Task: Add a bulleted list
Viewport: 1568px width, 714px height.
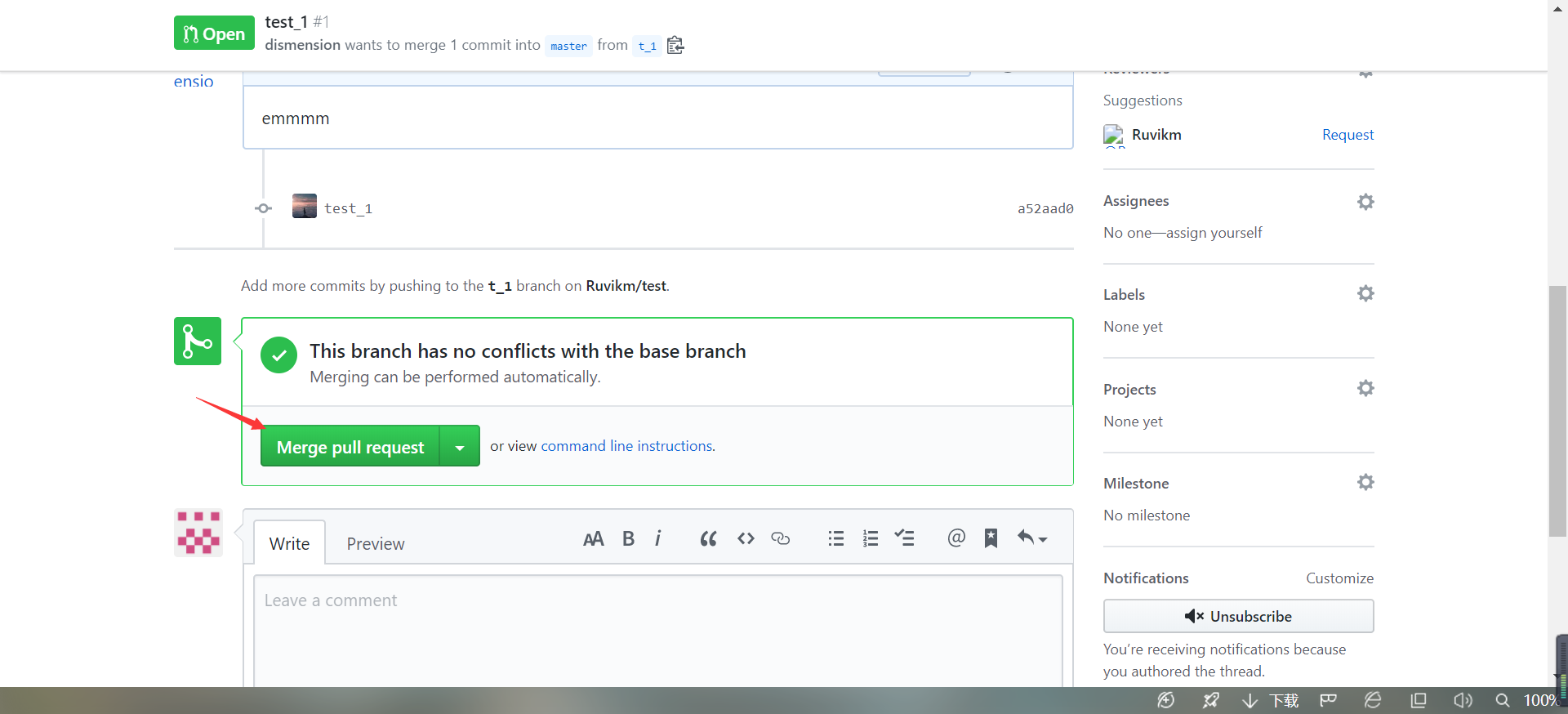Action: (x=835, y=538)
